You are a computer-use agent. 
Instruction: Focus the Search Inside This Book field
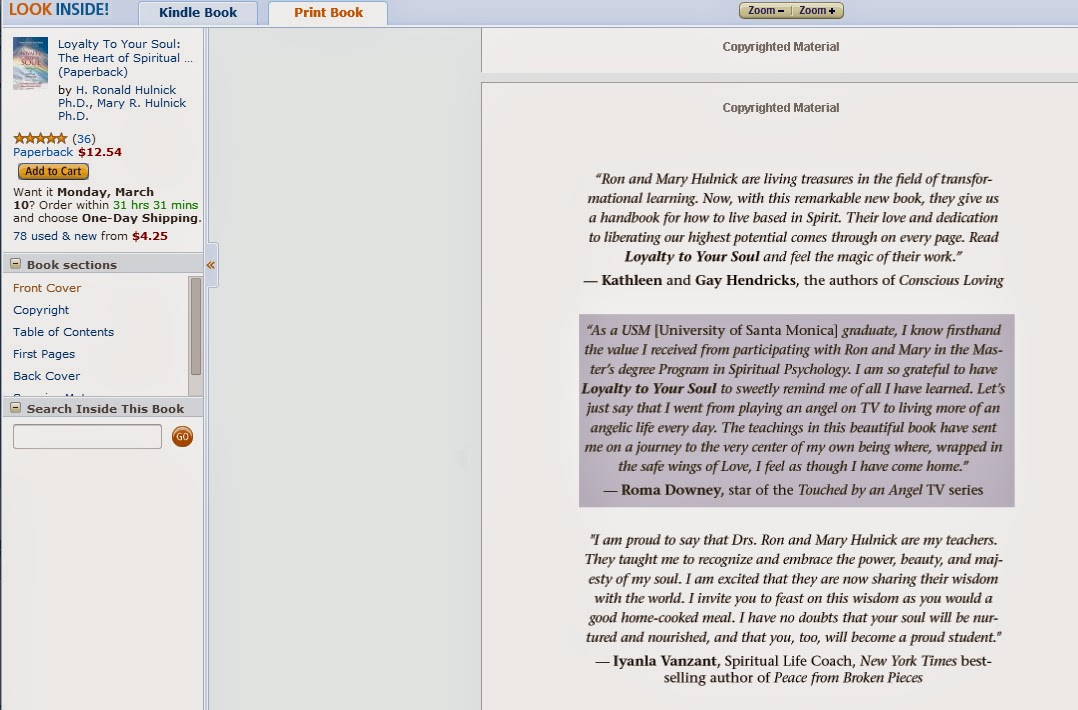(x=87, y=436)
